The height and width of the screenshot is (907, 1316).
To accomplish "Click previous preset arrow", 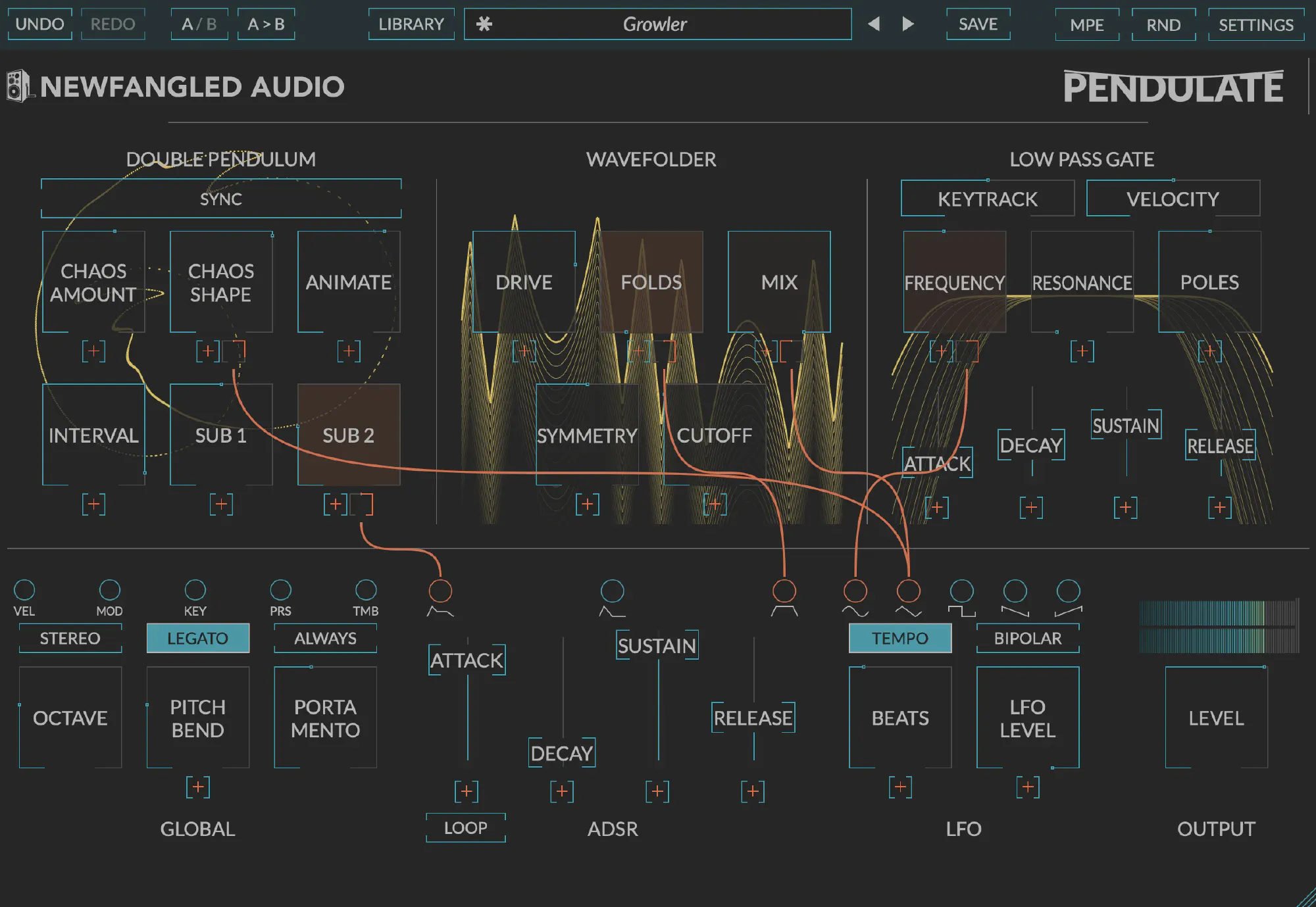I will (874, 24).
